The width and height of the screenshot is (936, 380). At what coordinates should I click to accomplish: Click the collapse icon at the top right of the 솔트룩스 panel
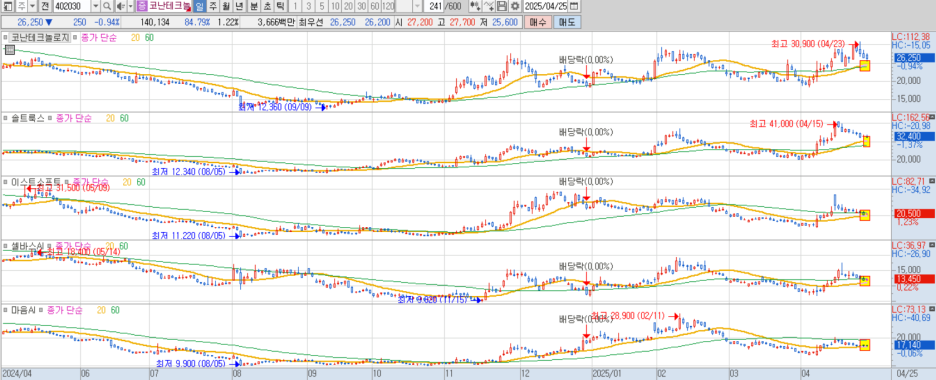pos(932,116)
